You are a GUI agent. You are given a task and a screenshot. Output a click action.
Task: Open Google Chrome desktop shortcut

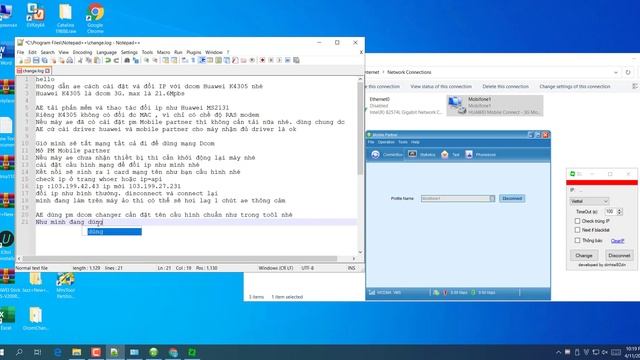[95, 18]
